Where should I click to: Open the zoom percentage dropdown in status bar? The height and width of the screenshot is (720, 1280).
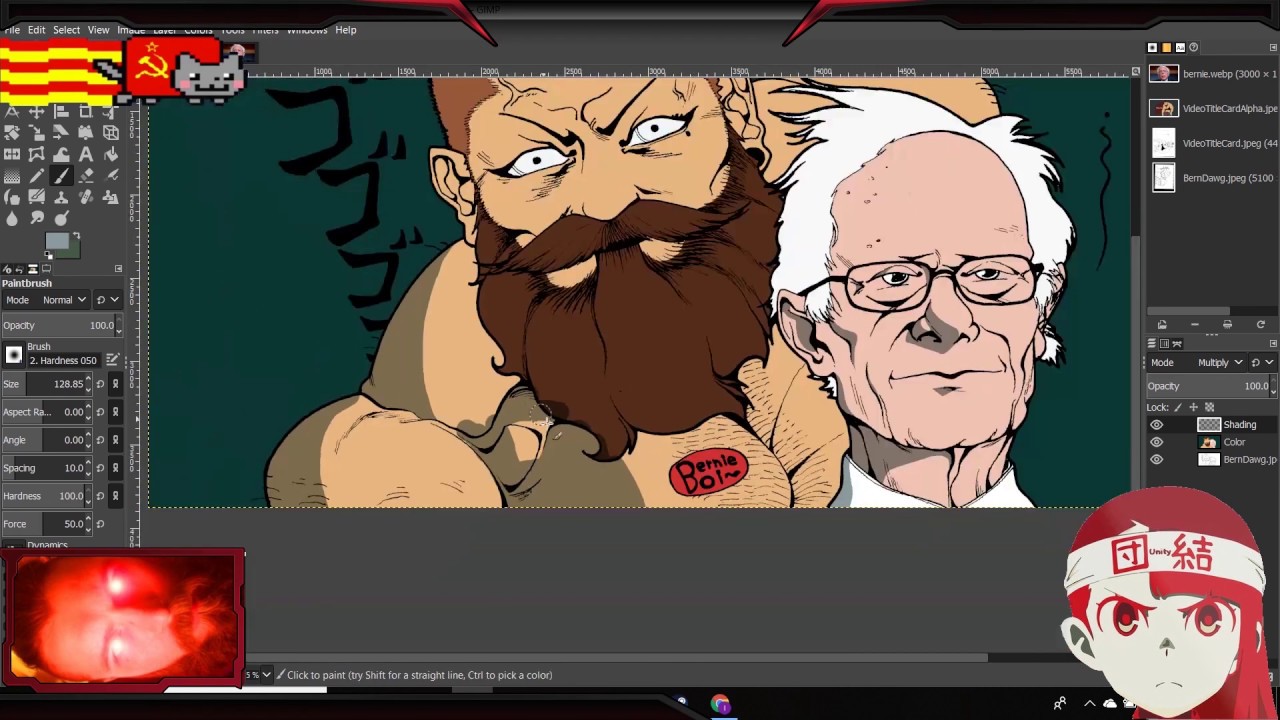266,675
